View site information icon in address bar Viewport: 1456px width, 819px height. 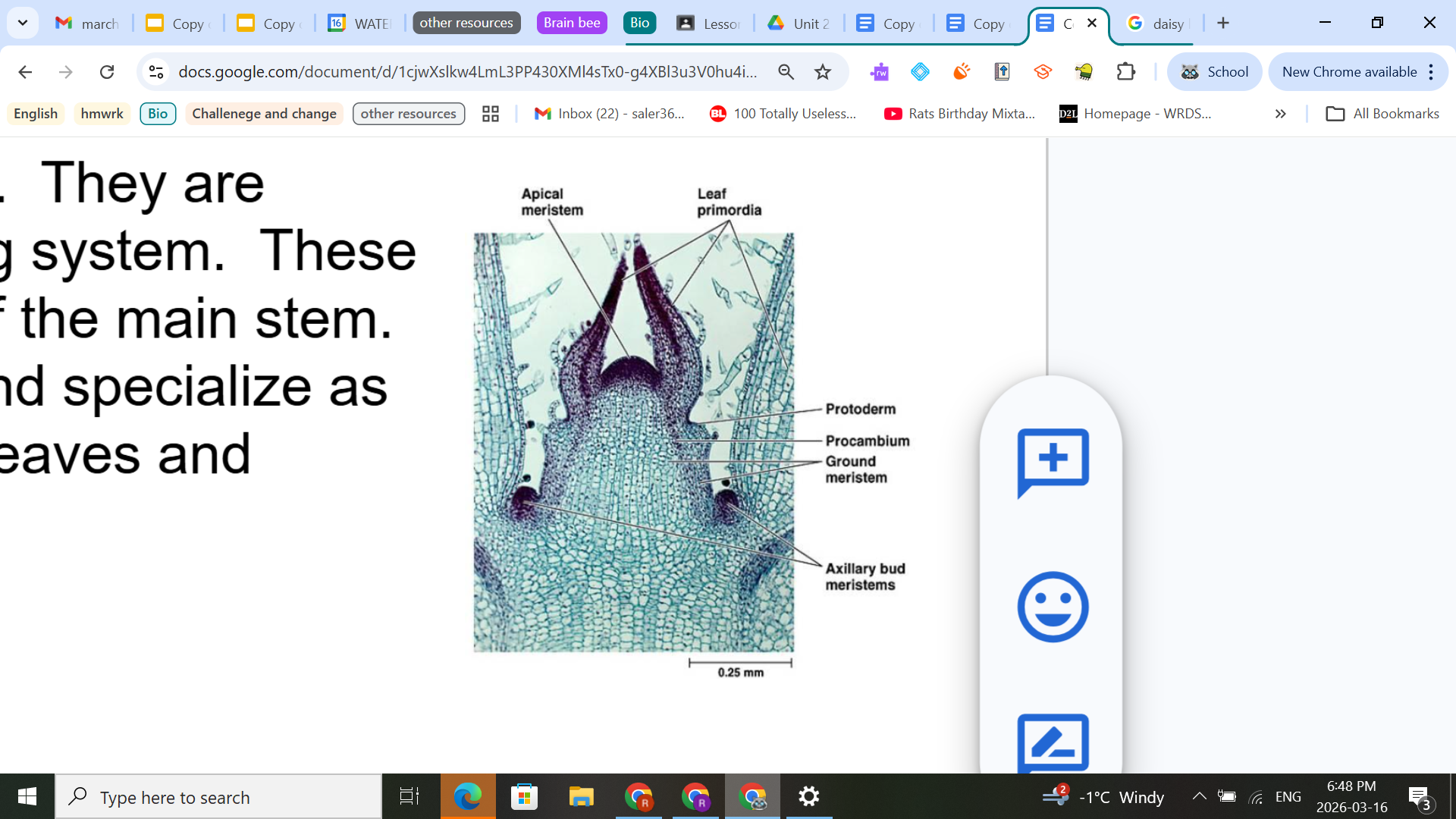tap(156, 72)
